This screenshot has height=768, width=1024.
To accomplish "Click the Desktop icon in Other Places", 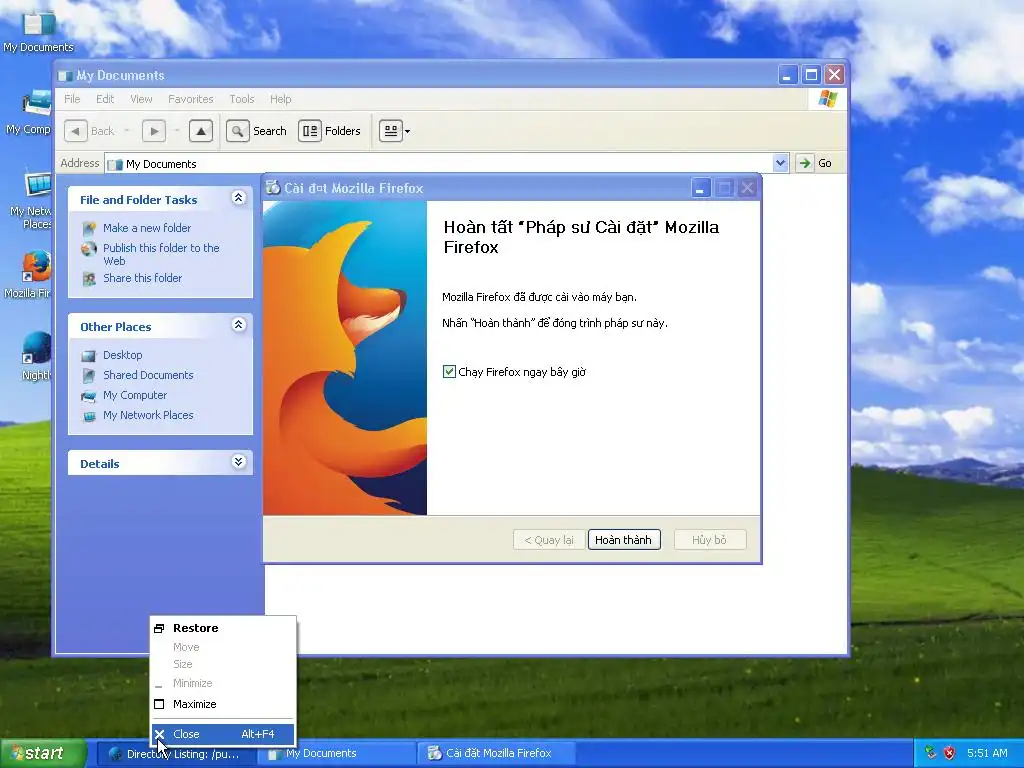I will (x=89, y=356).
